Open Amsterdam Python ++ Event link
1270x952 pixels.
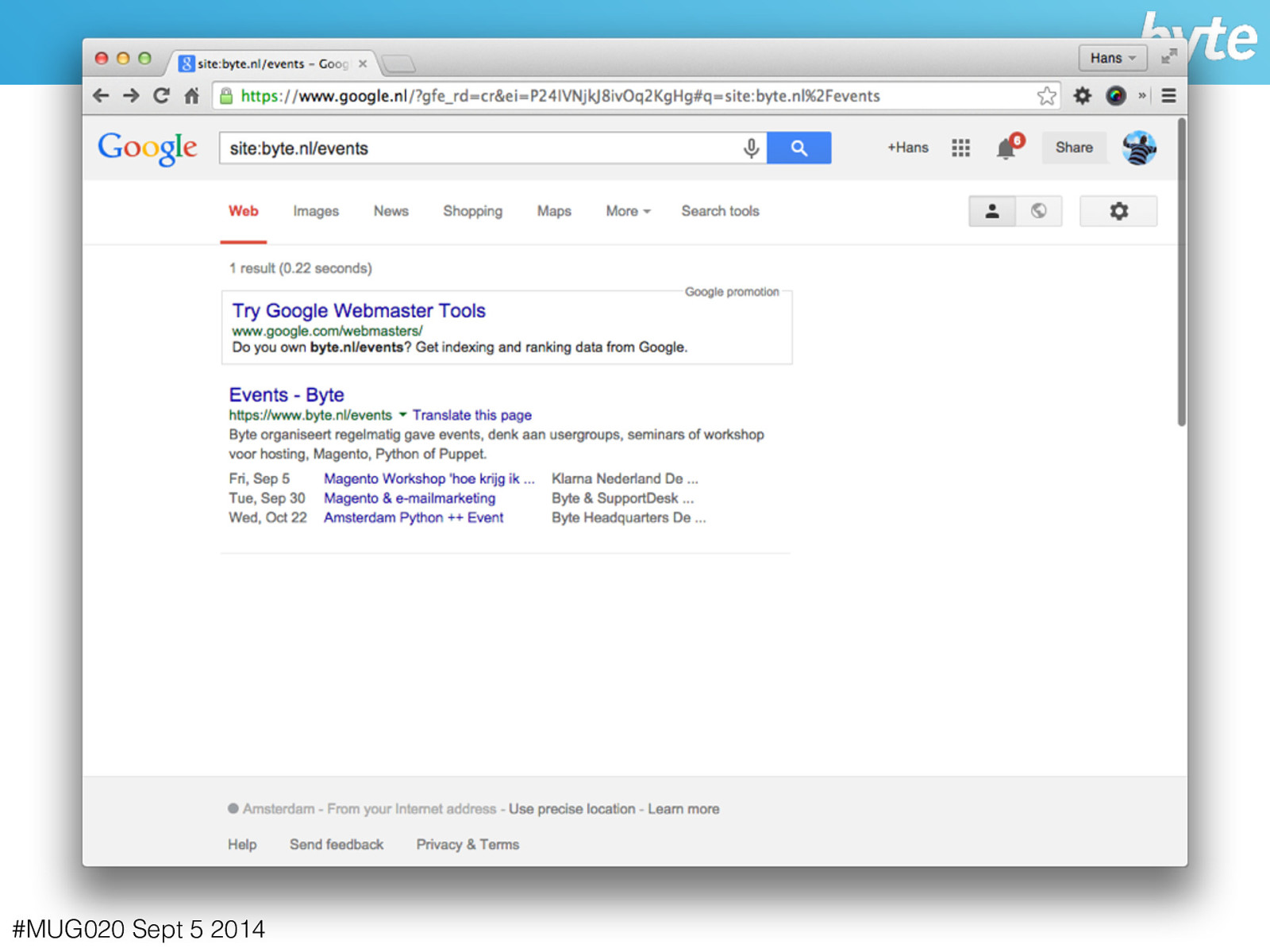tap(414, 517)
